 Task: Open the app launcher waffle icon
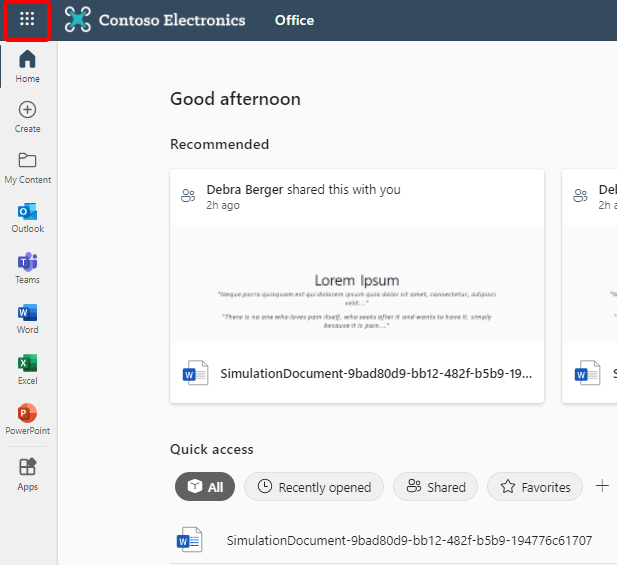27,20
